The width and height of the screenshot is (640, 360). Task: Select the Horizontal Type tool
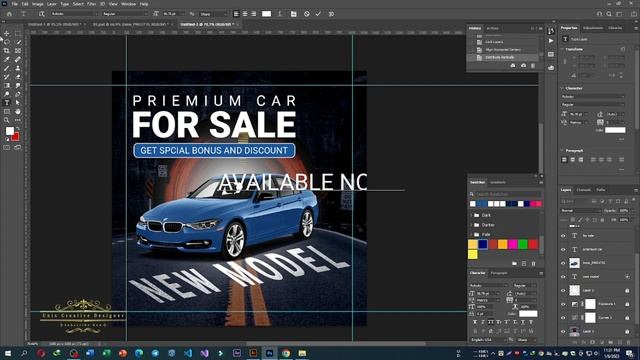(7, 103)
